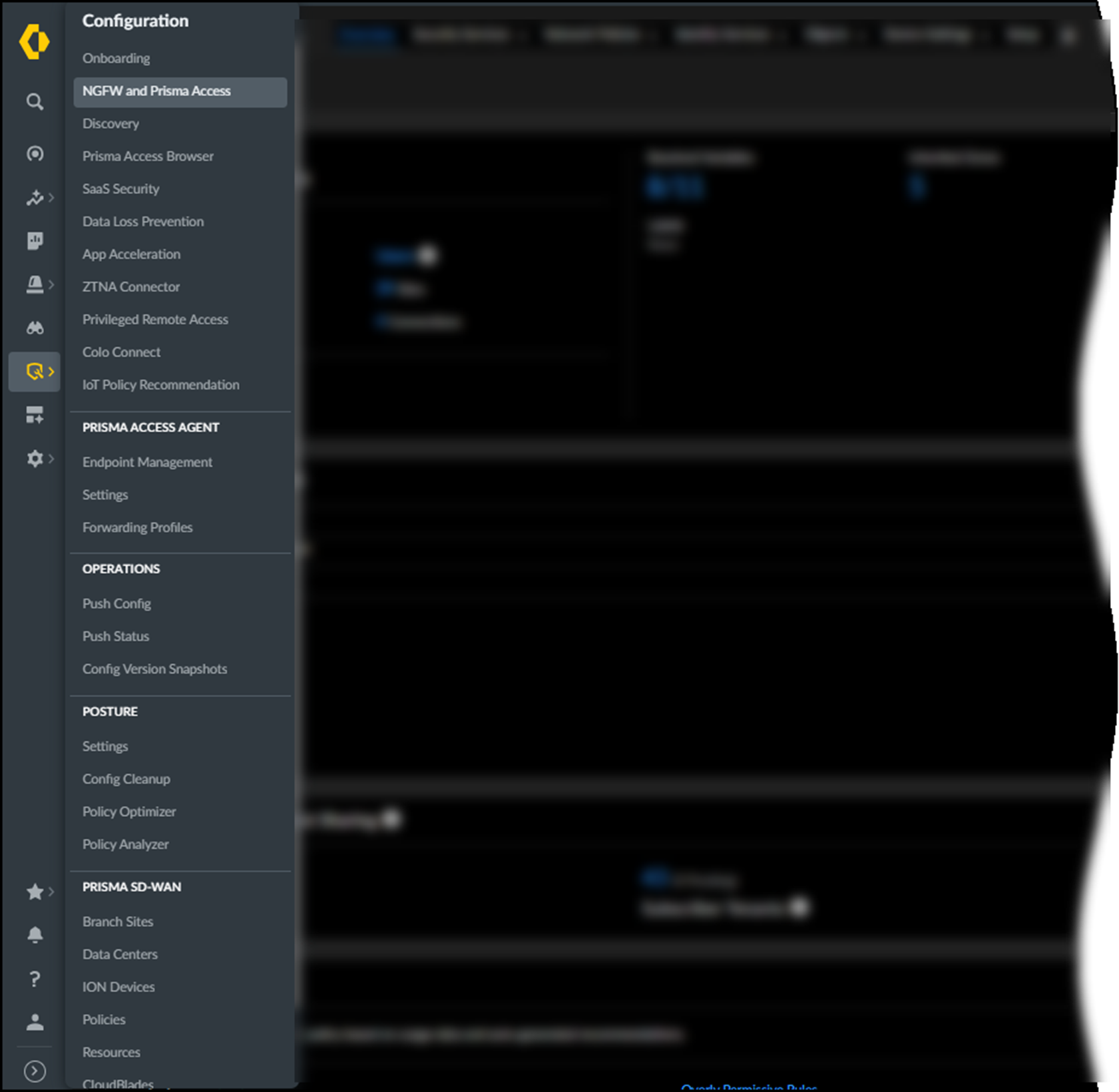The image size is (1119, 1092).
Task: Choose Privileged Remote Access
Action: pos(155,319)
